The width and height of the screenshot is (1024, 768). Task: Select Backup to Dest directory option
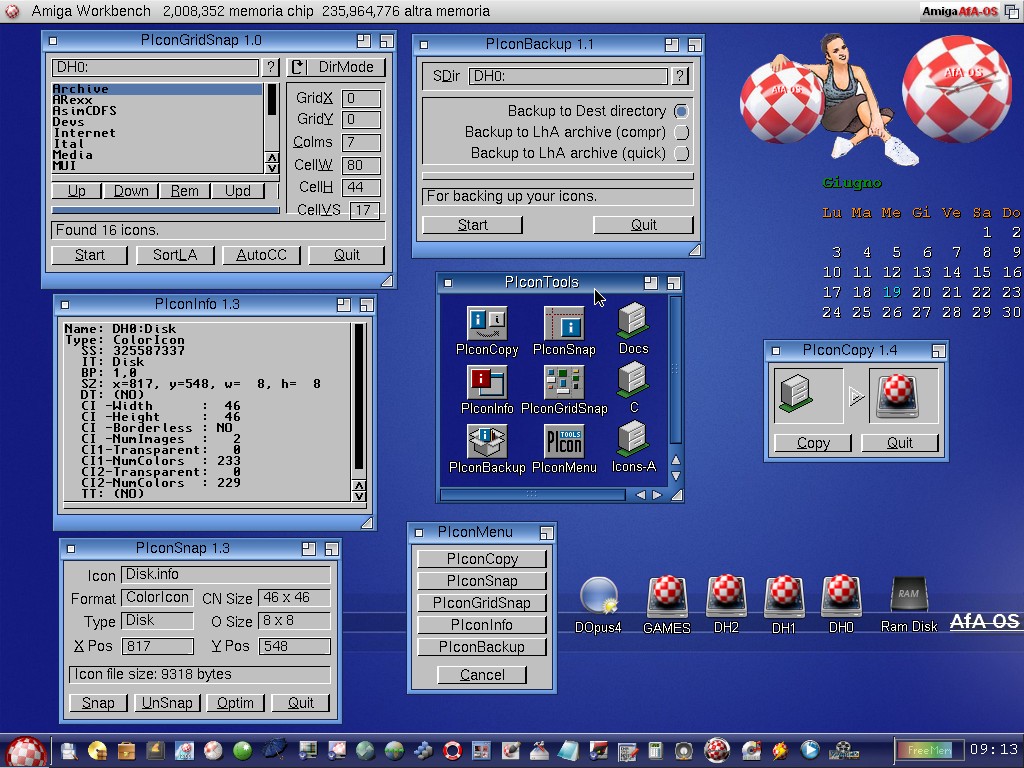pyautogui.click(x=681, y=111)
